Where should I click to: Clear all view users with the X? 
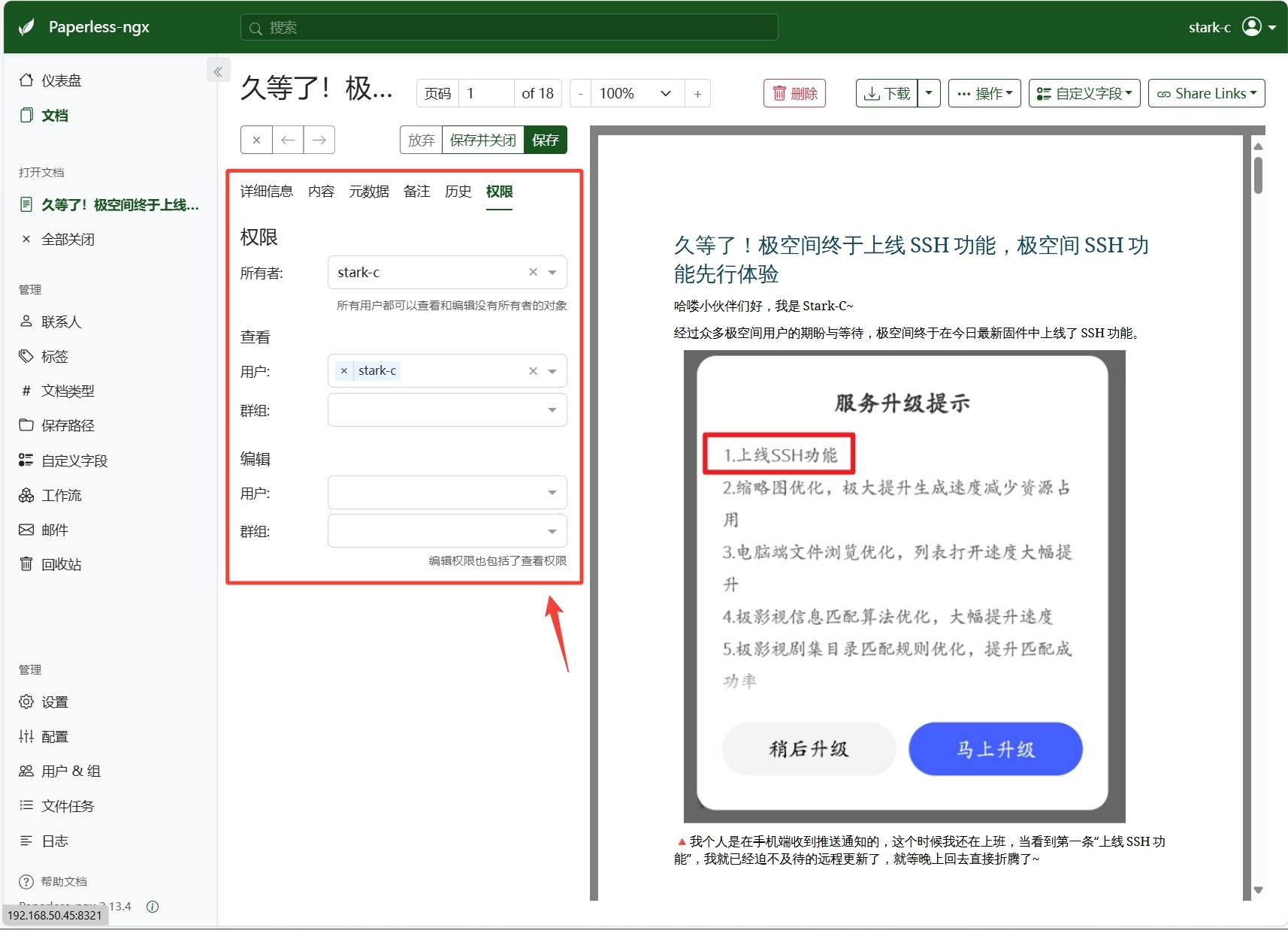[533, 370]
